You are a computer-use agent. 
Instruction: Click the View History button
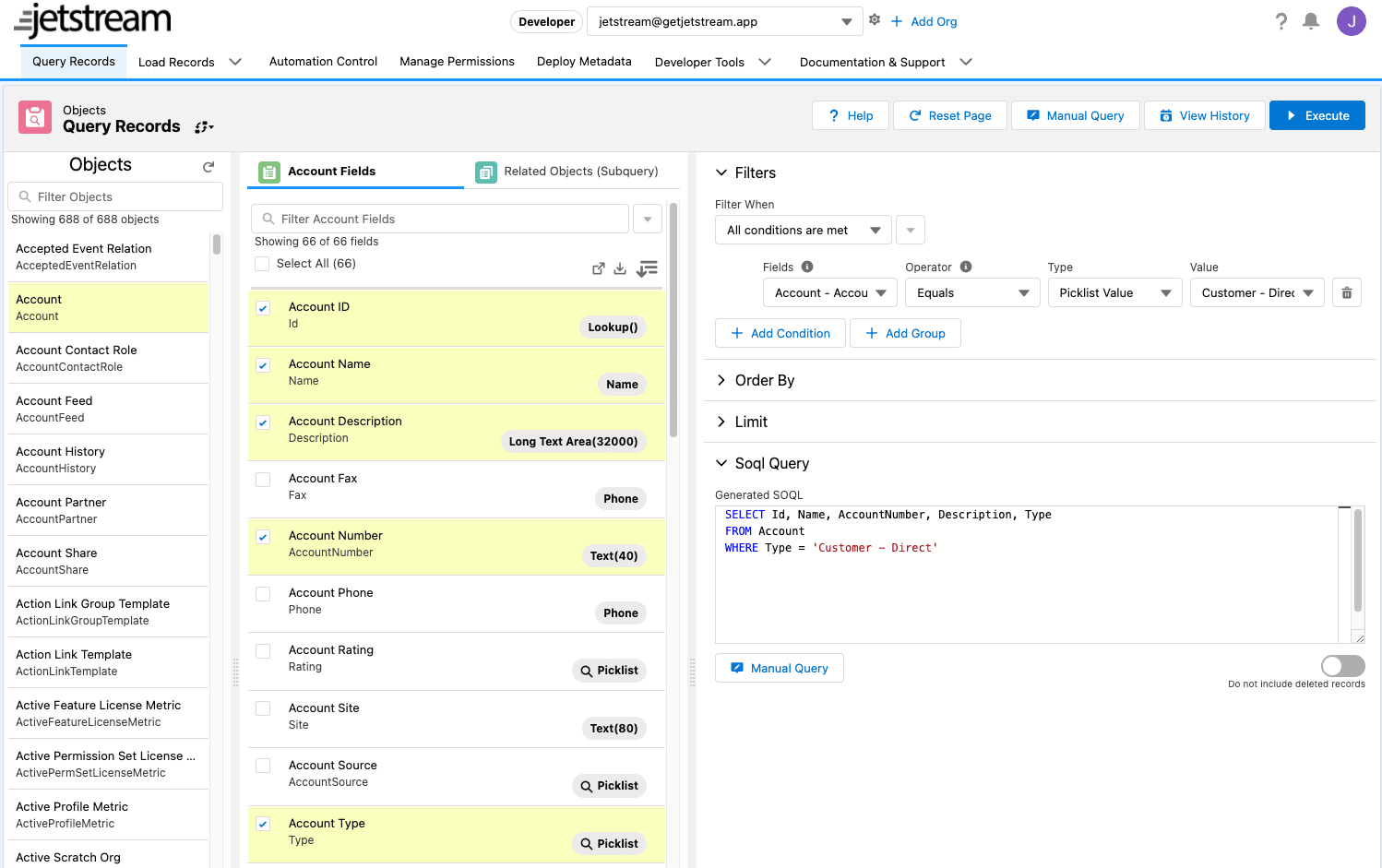click(x=1204, y=115)
